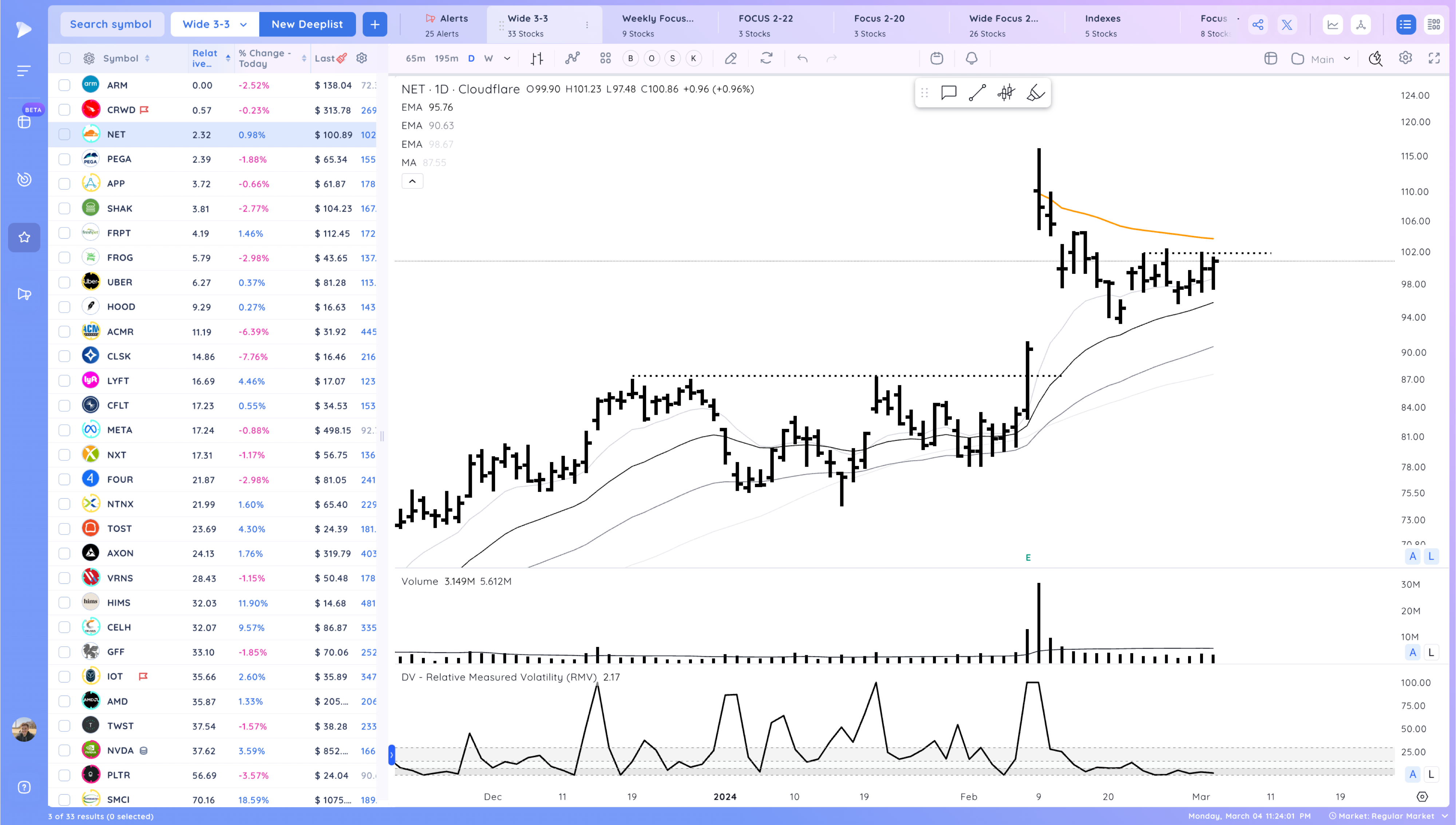Expand the RMV pane side handle

[391, 755]
